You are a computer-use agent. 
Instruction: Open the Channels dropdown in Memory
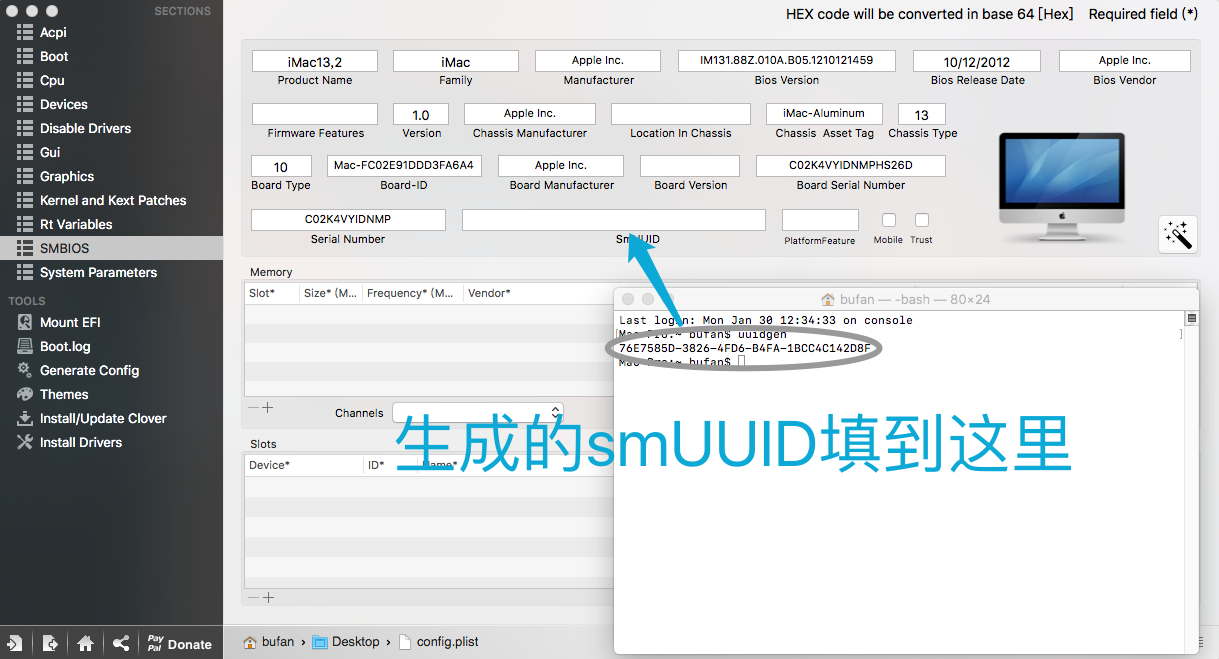point(477,412)
